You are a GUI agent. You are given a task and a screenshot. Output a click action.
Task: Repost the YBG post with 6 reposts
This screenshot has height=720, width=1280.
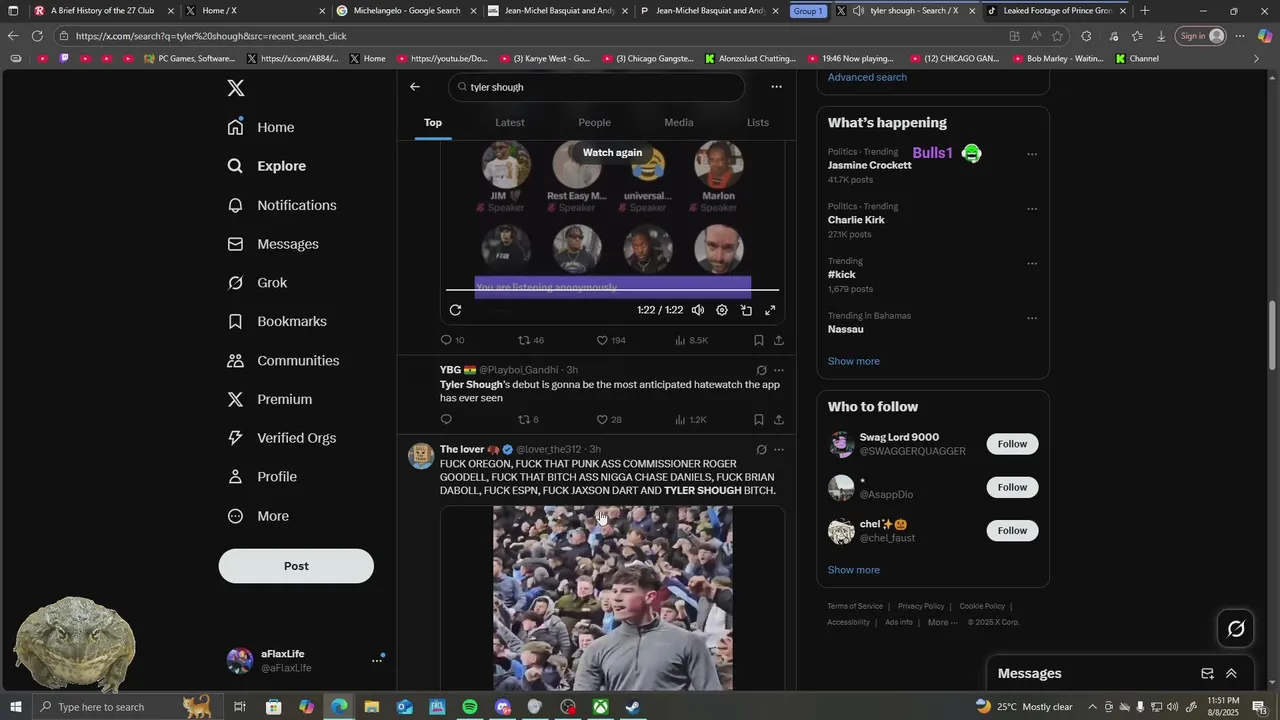click(528, 419)
